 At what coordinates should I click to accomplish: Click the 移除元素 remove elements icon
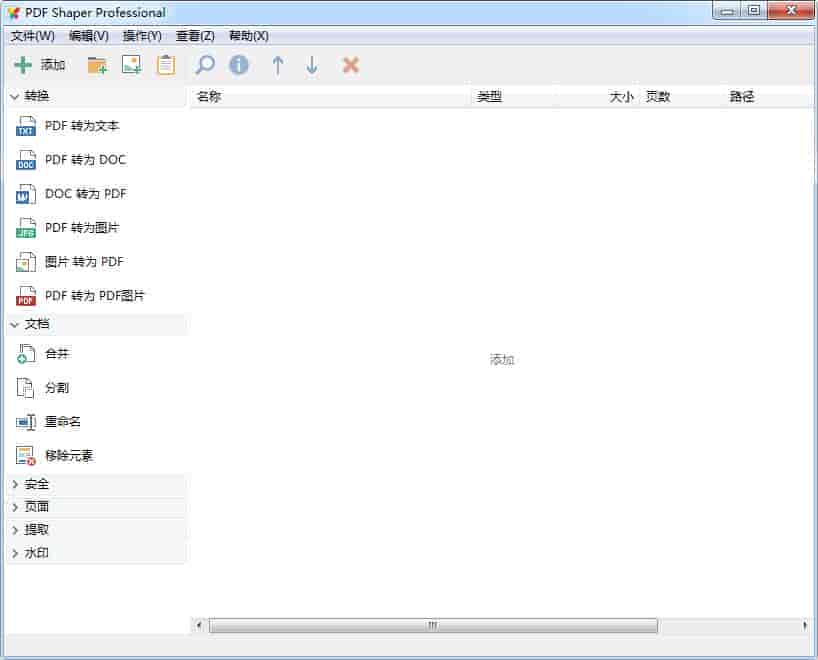(26, 455)
